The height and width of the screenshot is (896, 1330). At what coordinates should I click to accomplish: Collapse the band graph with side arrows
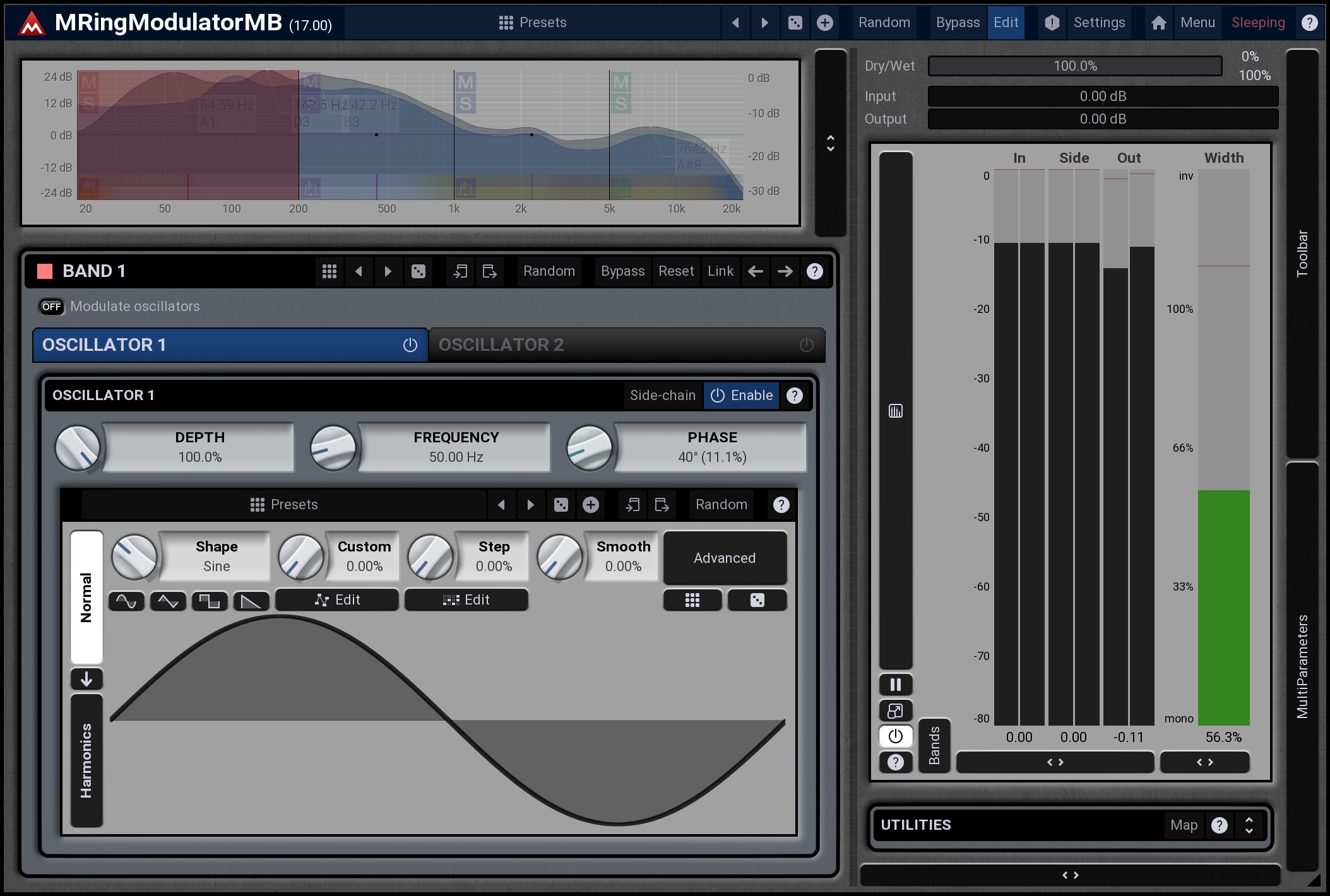tap(831, 143)
